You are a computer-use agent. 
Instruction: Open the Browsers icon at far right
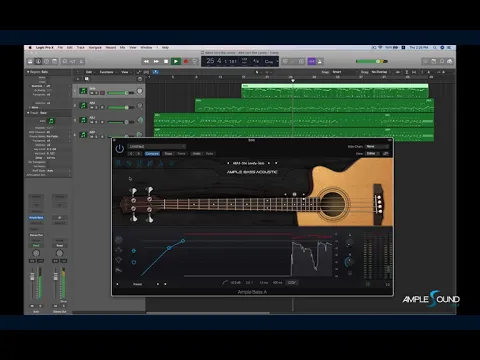tap(450, 61)
